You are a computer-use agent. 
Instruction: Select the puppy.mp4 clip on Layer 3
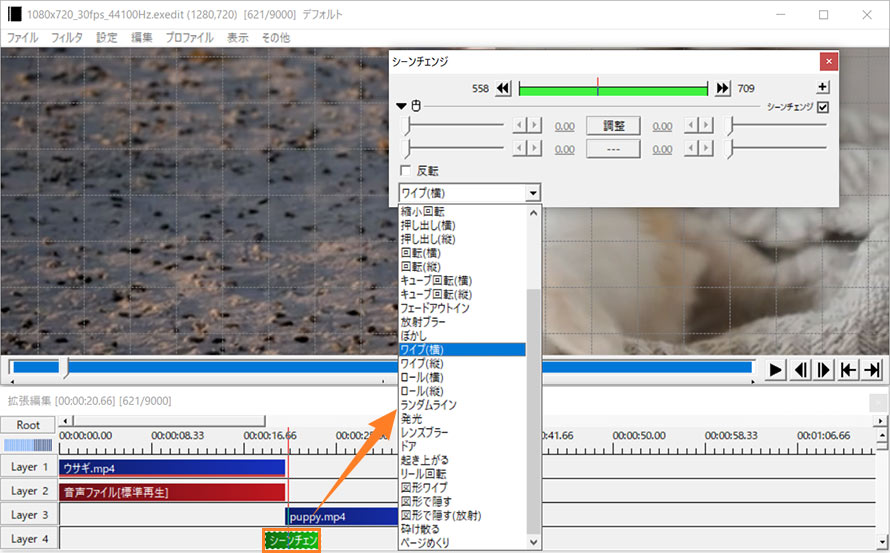pyautogui.click(x=342, y=516)
